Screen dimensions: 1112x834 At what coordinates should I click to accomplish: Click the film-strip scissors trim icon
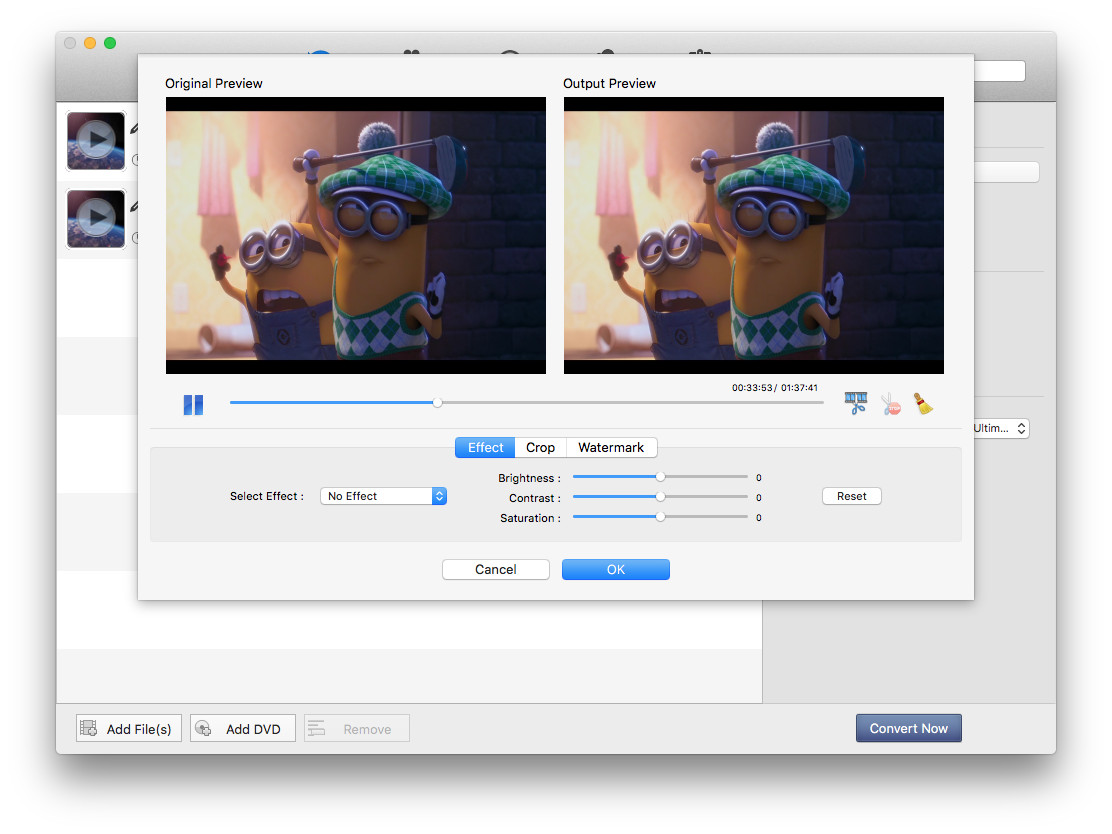(x=856, y=404)
